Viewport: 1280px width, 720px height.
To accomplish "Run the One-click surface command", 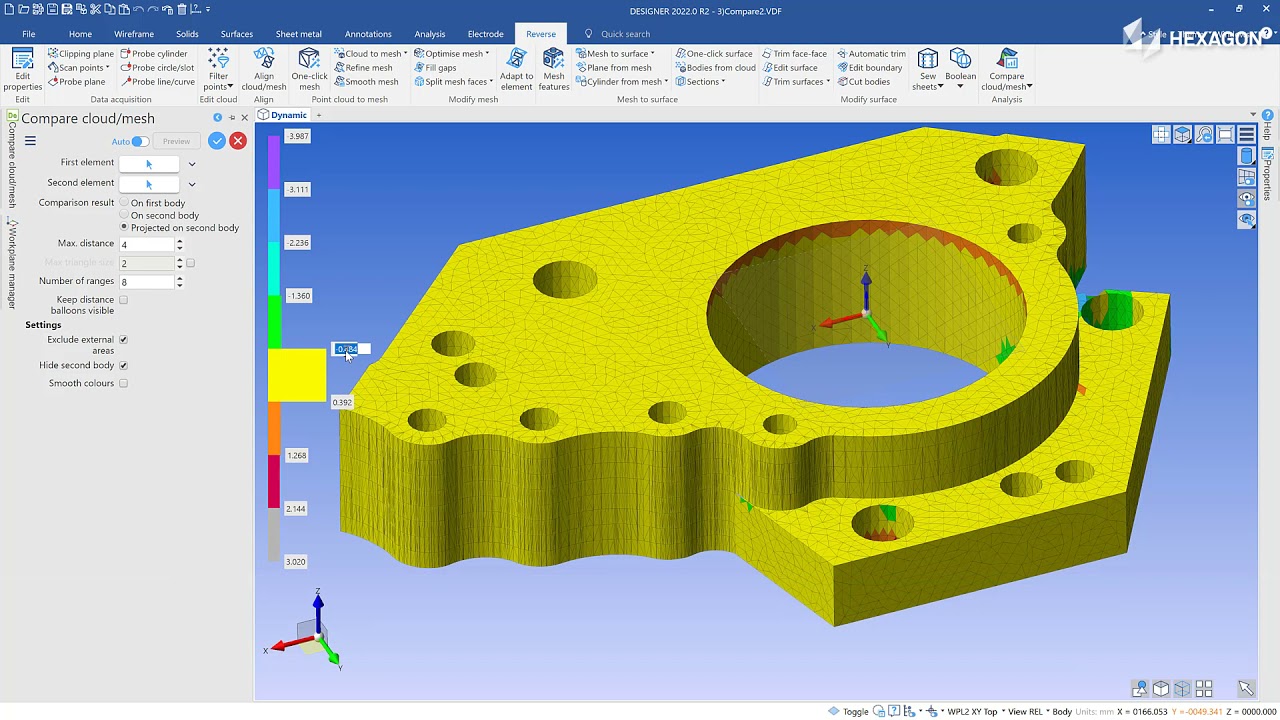I will [x=714, y=54].
